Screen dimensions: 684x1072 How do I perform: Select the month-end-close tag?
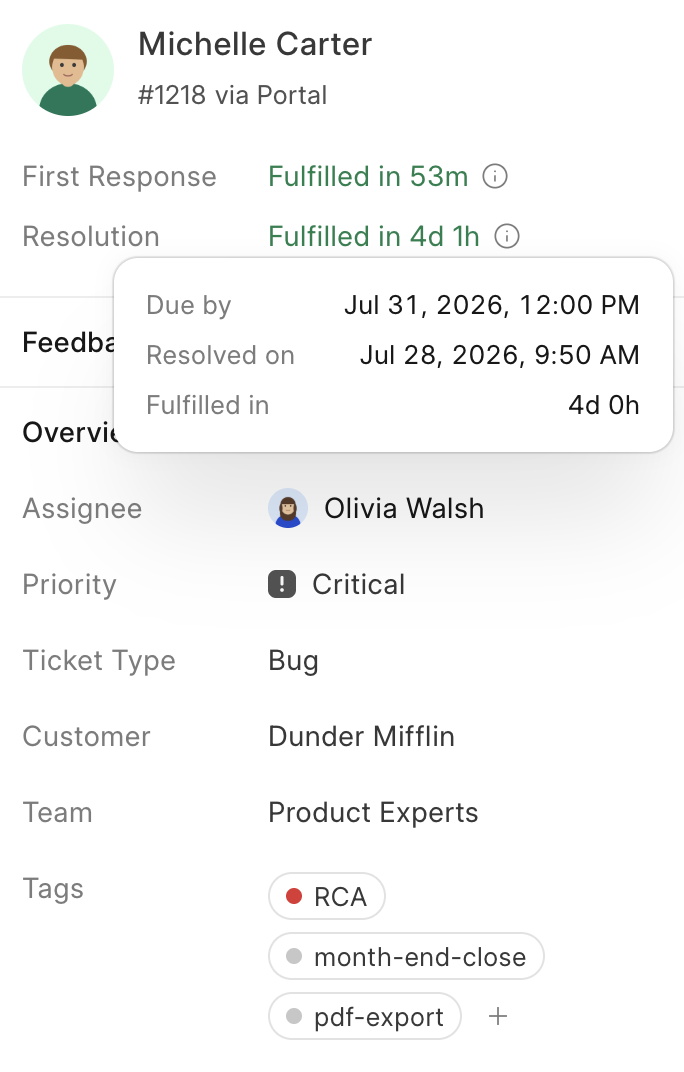pos(406,956)
